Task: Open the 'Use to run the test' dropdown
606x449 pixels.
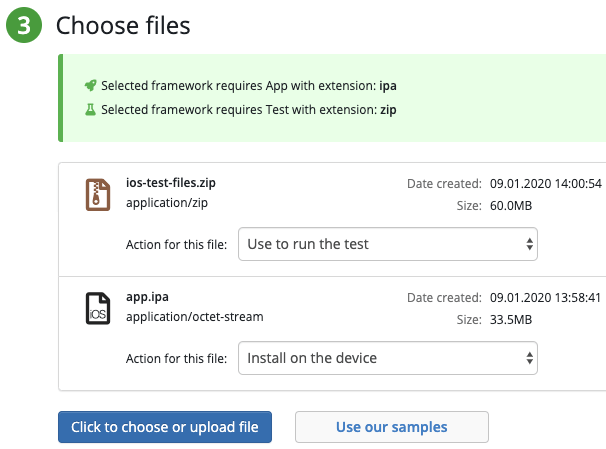Action: coord(388,244)
